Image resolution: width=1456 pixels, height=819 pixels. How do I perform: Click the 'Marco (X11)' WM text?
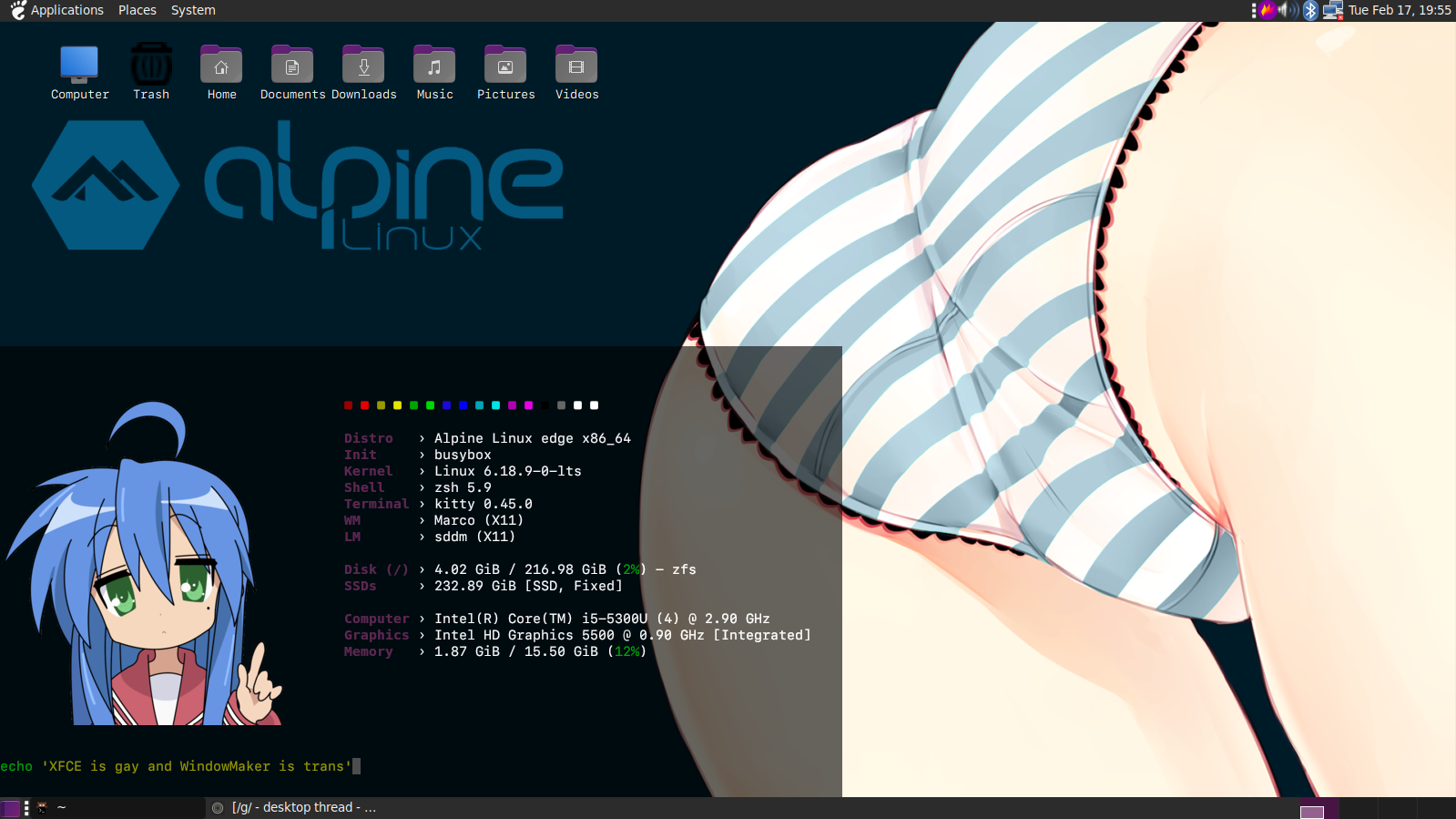[479, 520]
